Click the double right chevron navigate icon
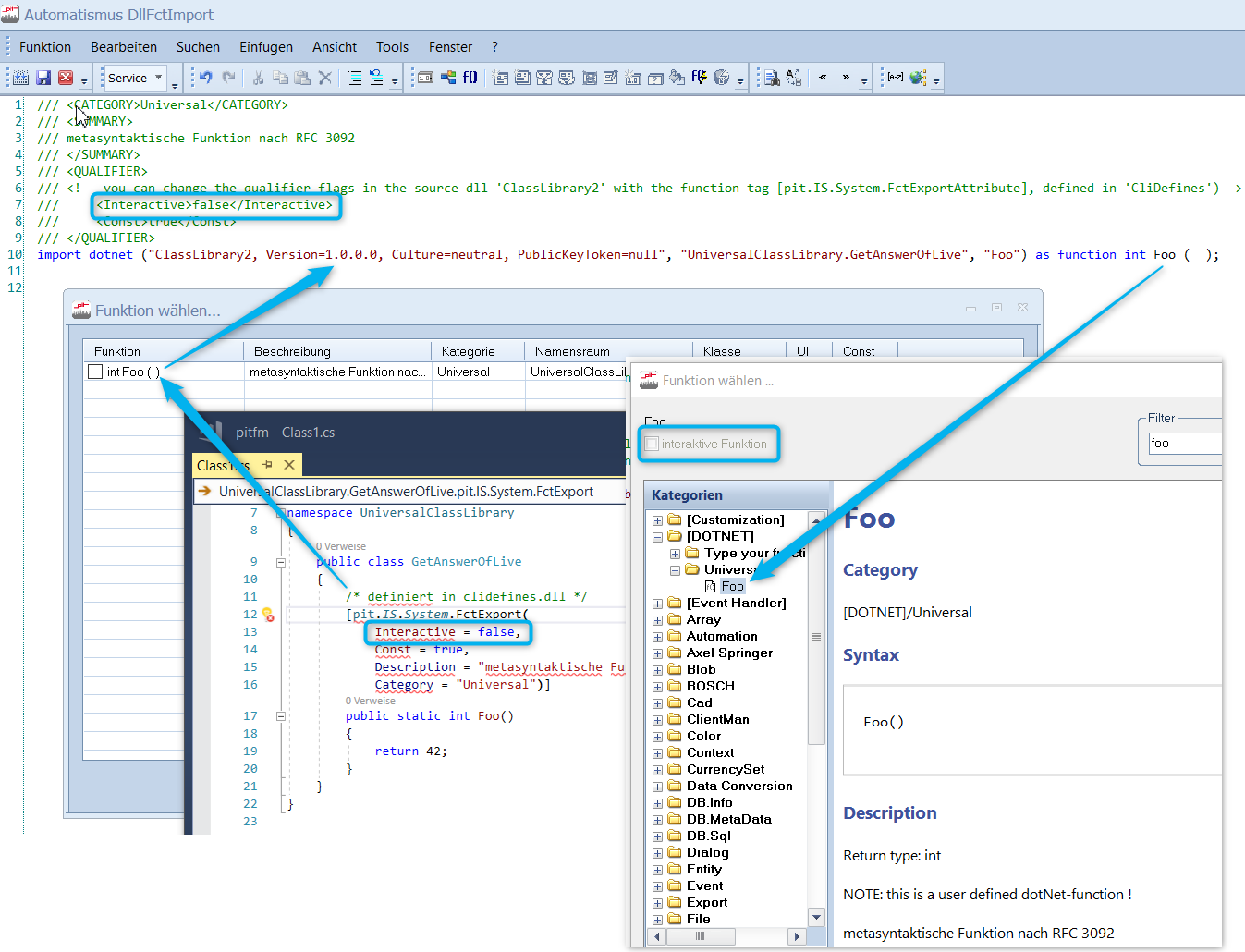This screenshot has height=952, width=1245. click(845, 78)
